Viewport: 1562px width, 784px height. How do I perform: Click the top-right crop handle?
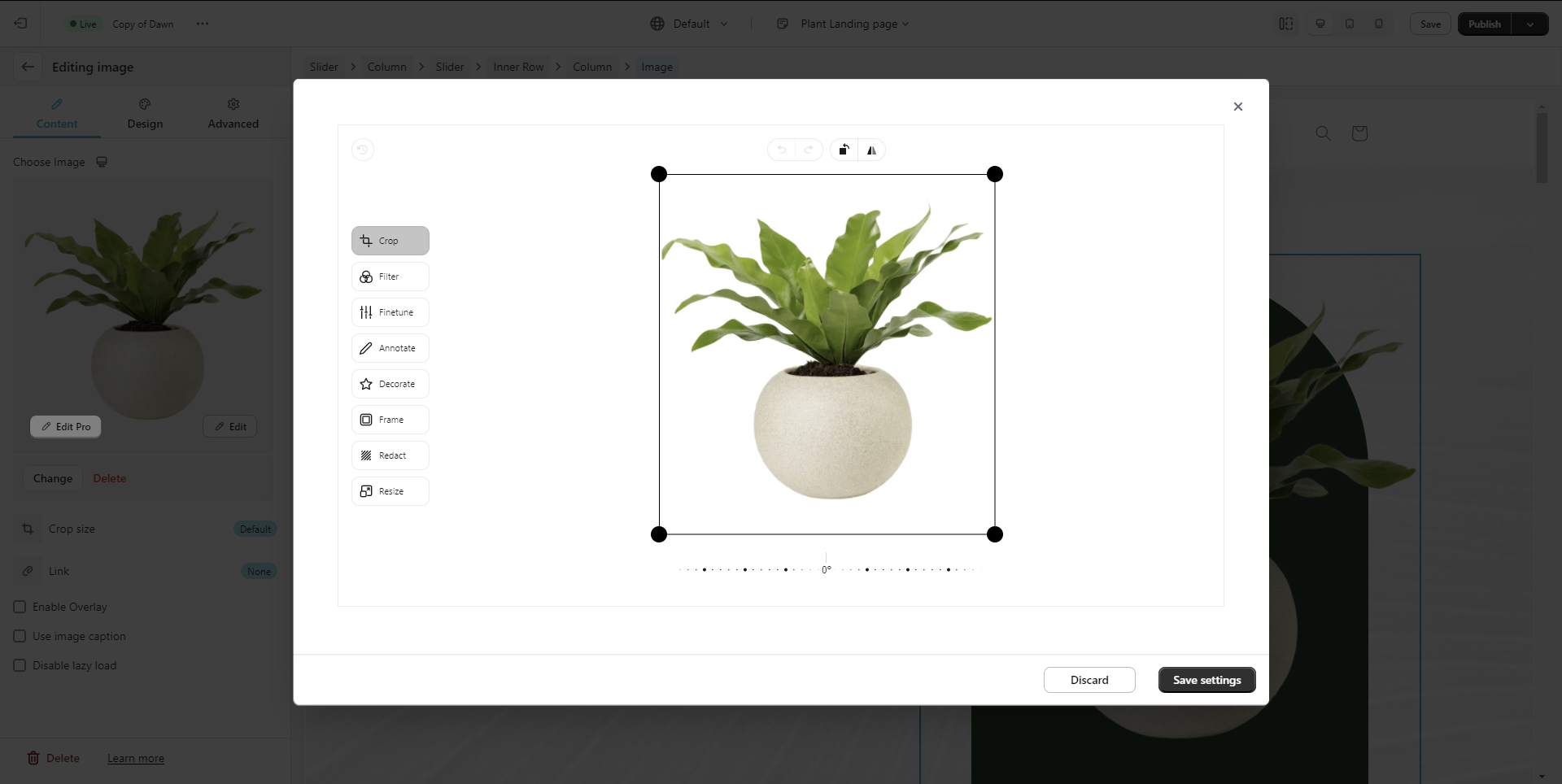[995, 174]
